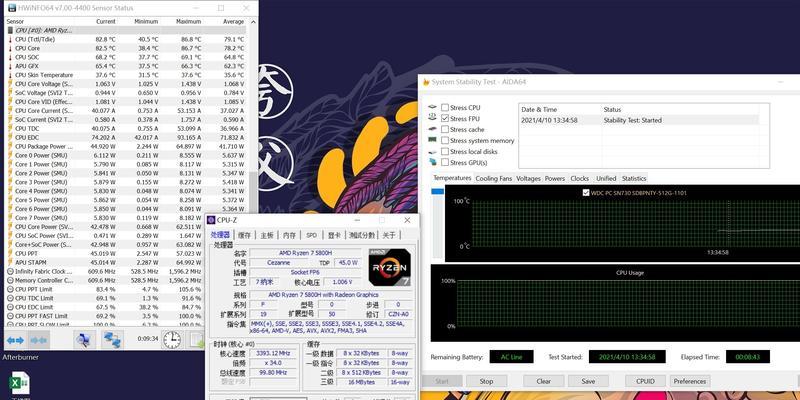Open the Powers tab in AIDA64
Screen dimensions: 800x400
click(555, 179)
